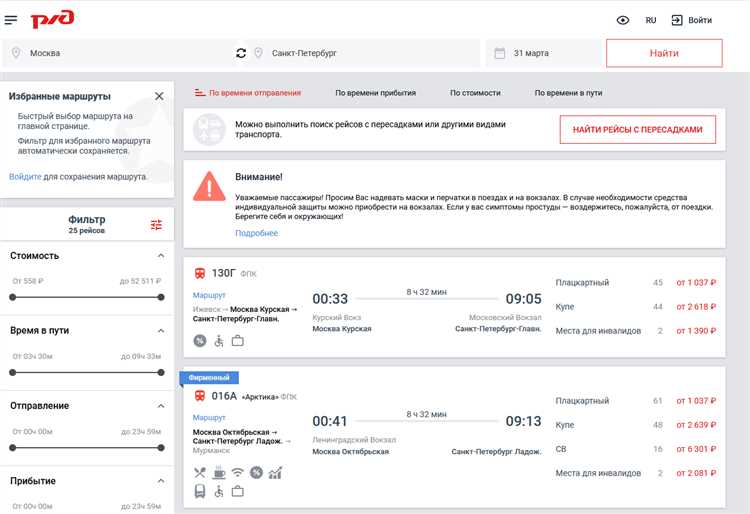
Task: Click the Москва departure field
Action: click(x=119, y=53)
